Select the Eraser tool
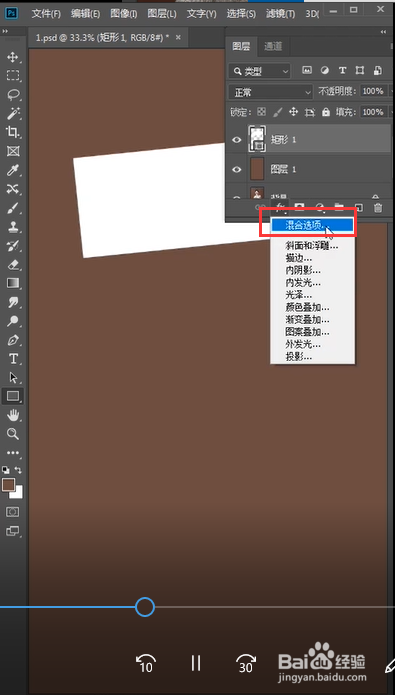395x695 pixels. 13,265
